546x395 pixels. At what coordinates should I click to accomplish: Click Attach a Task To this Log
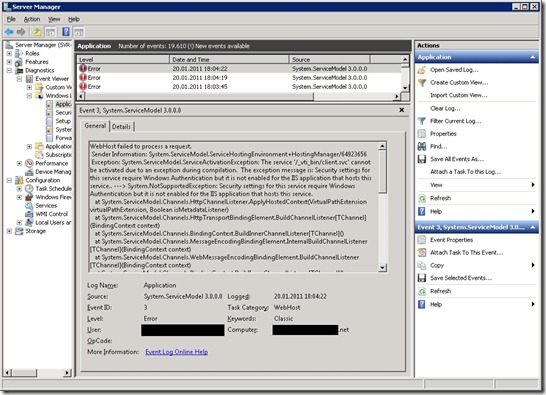click(x=466, y=172)
